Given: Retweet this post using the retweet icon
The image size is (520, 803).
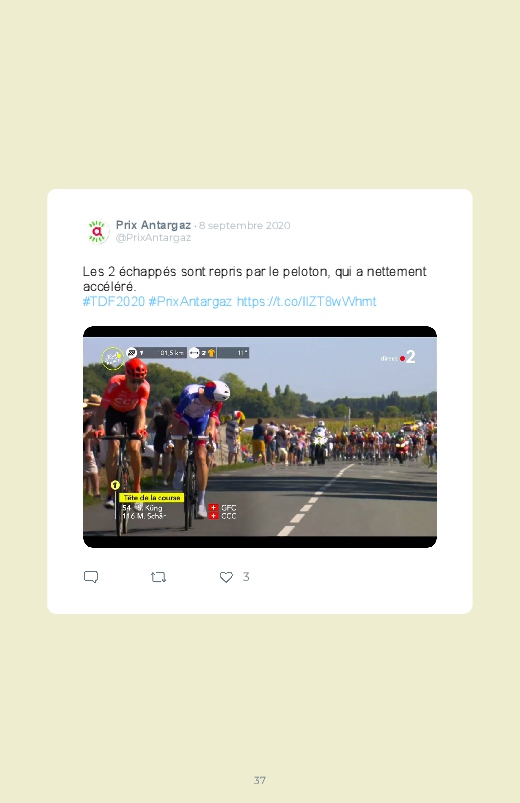Looking at the screenshot, I should point(158,577).
